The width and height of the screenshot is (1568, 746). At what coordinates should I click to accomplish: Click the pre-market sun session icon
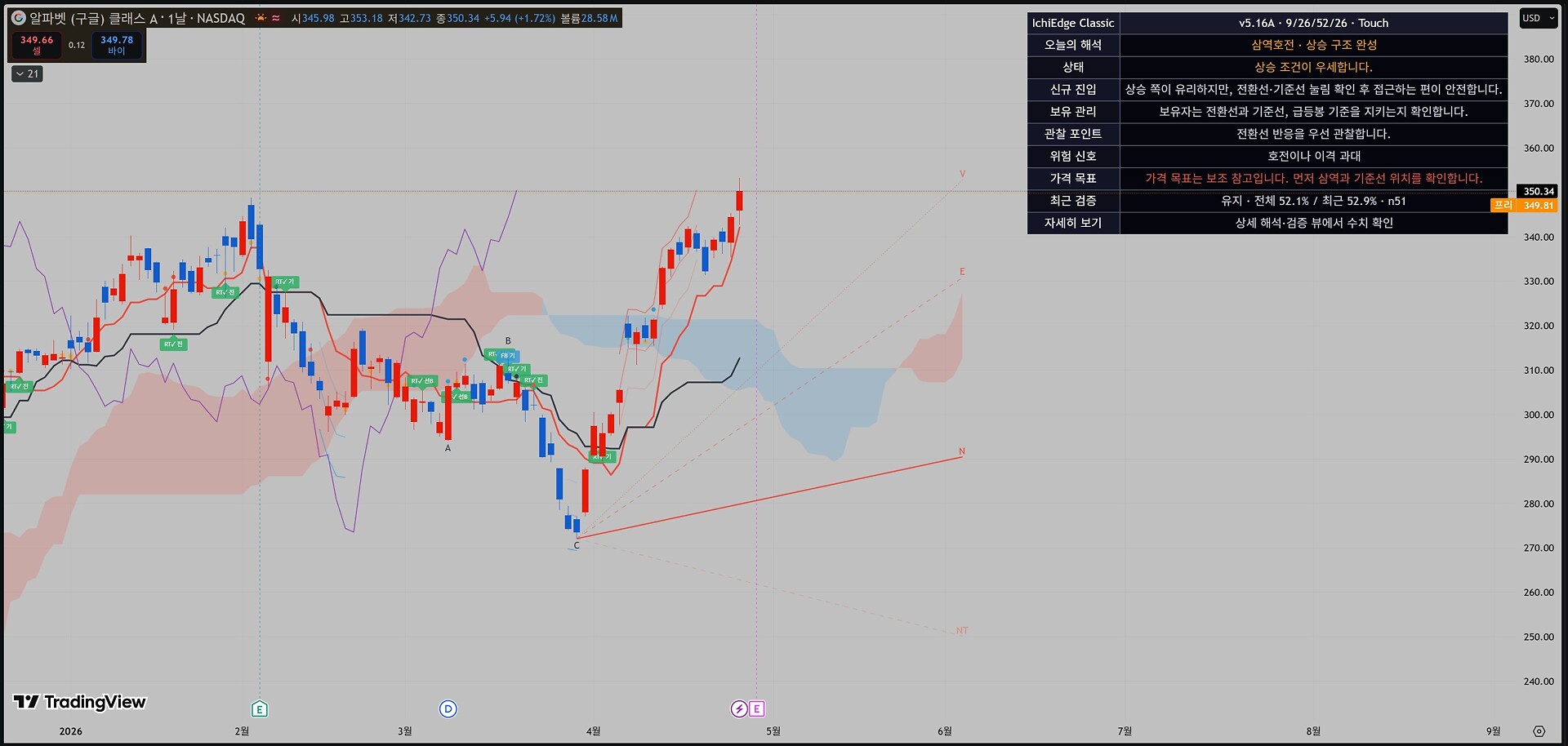pyautogui.click(x=261, y=18)
